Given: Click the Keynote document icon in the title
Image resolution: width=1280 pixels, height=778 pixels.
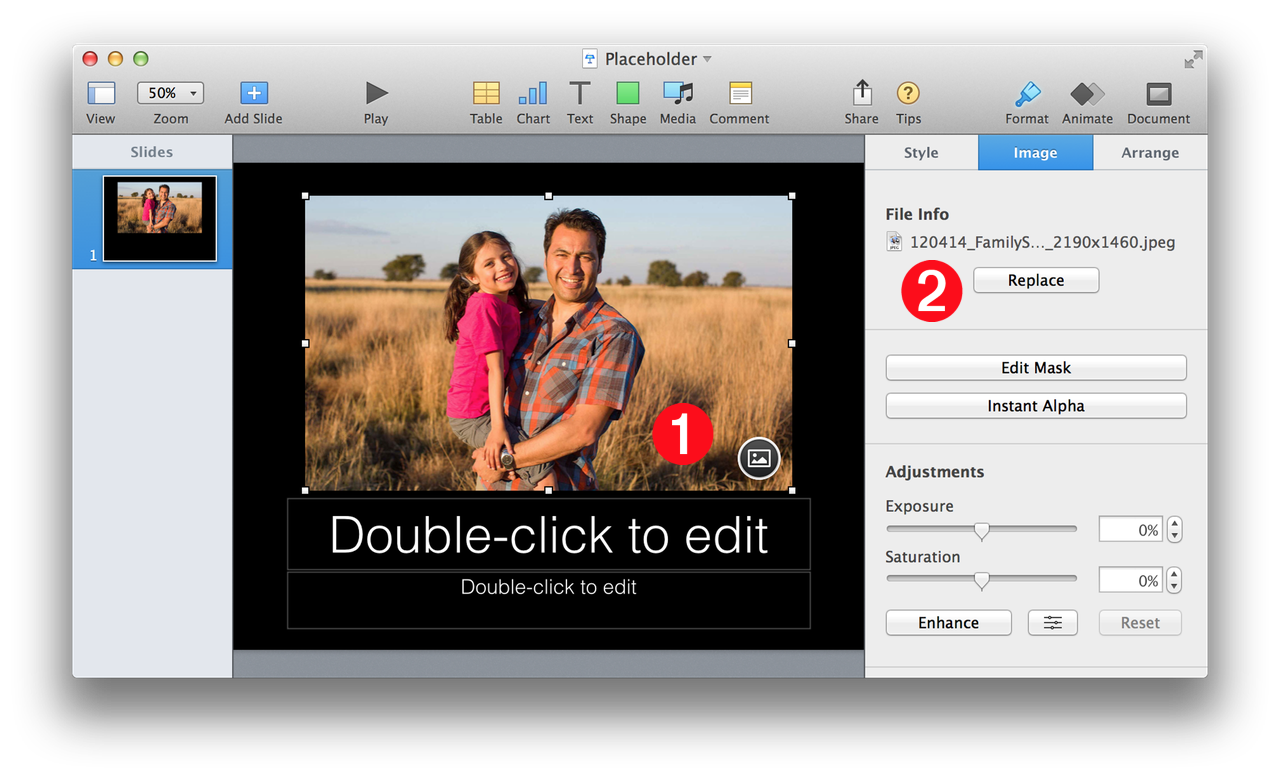Looking at the screenshot, I should (590, 59).
